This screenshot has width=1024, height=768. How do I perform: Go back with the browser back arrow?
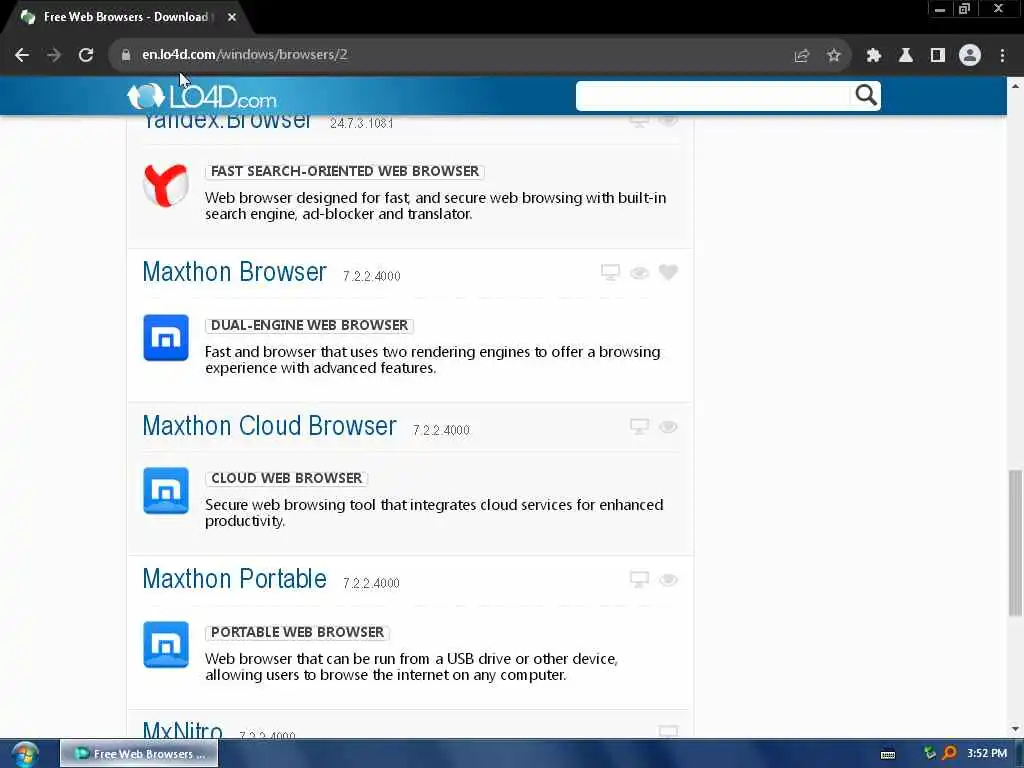point(22,55)
